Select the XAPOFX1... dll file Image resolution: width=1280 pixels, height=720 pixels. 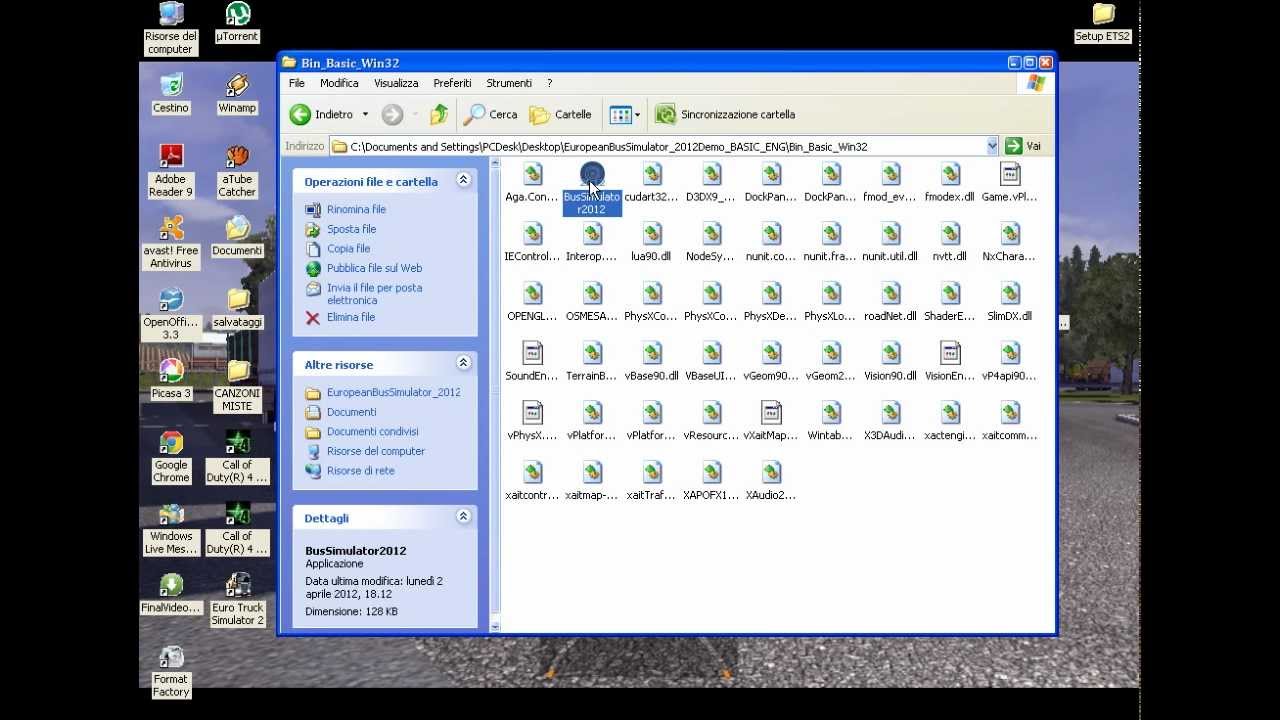711,481
